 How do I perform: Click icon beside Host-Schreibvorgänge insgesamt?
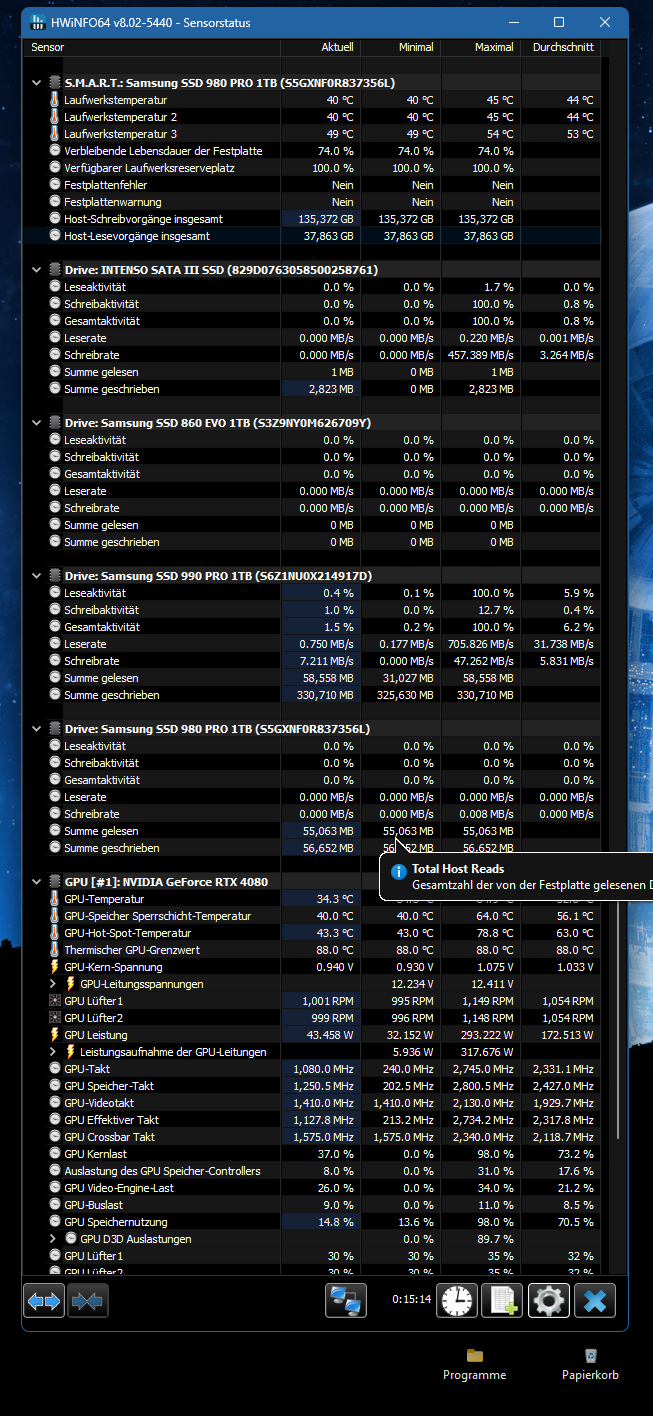pos(55,219)
